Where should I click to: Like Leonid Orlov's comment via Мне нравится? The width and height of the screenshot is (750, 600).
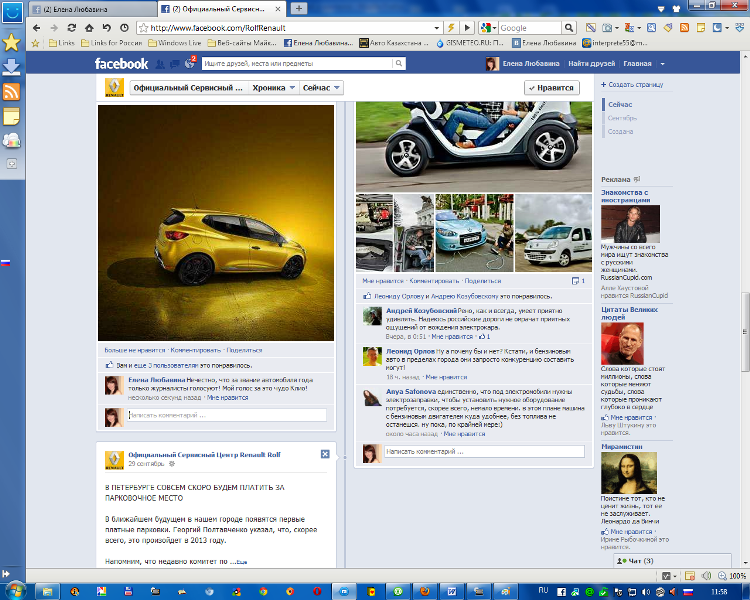tap(446, 377)
